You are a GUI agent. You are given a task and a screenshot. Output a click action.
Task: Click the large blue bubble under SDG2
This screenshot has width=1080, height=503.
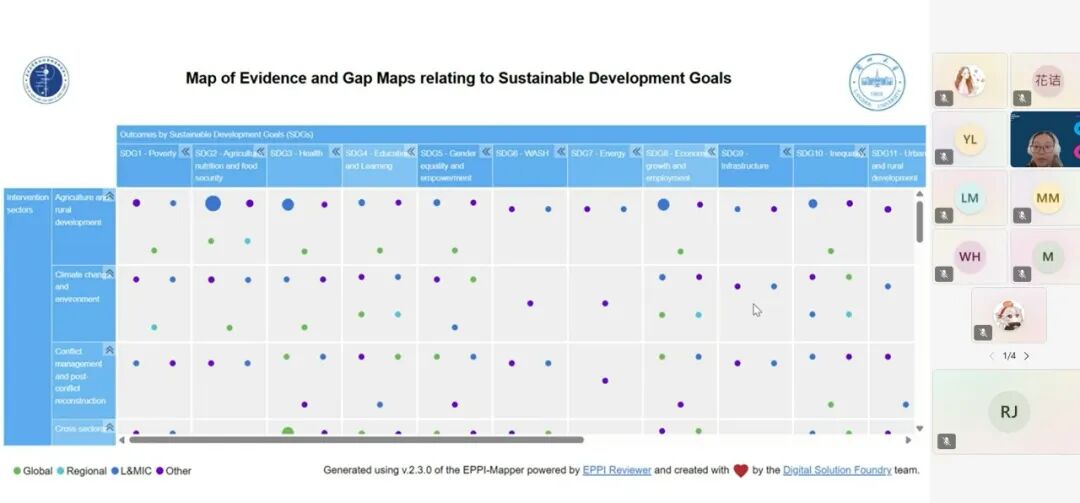click(213, 203)
